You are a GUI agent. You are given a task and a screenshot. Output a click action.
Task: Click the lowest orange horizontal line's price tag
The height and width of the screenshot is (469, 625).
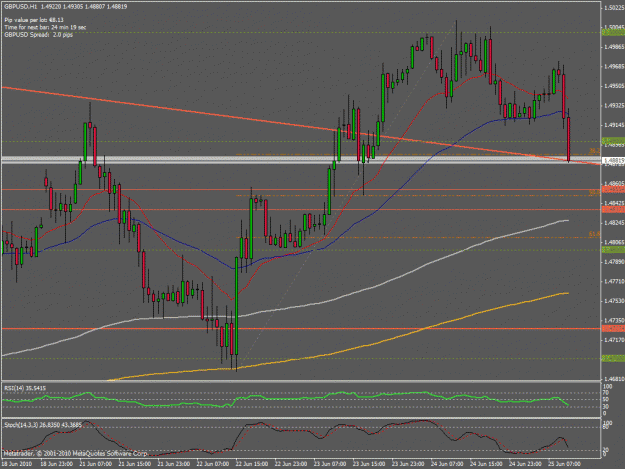pyautogui.click(x=613, y=329)
